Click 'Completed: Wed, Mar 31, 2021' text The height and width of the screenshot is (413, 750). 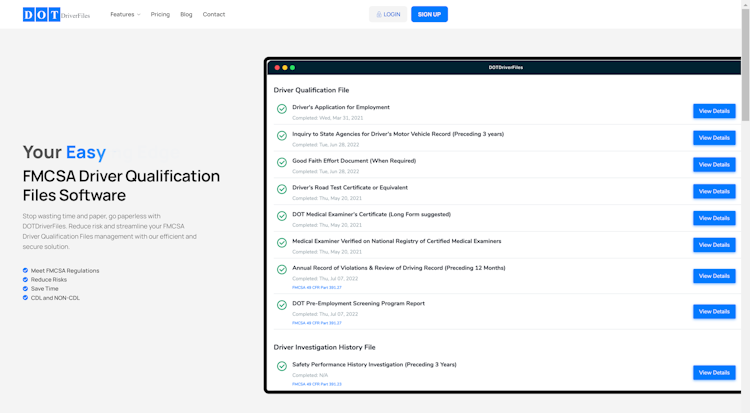[328, 118]
